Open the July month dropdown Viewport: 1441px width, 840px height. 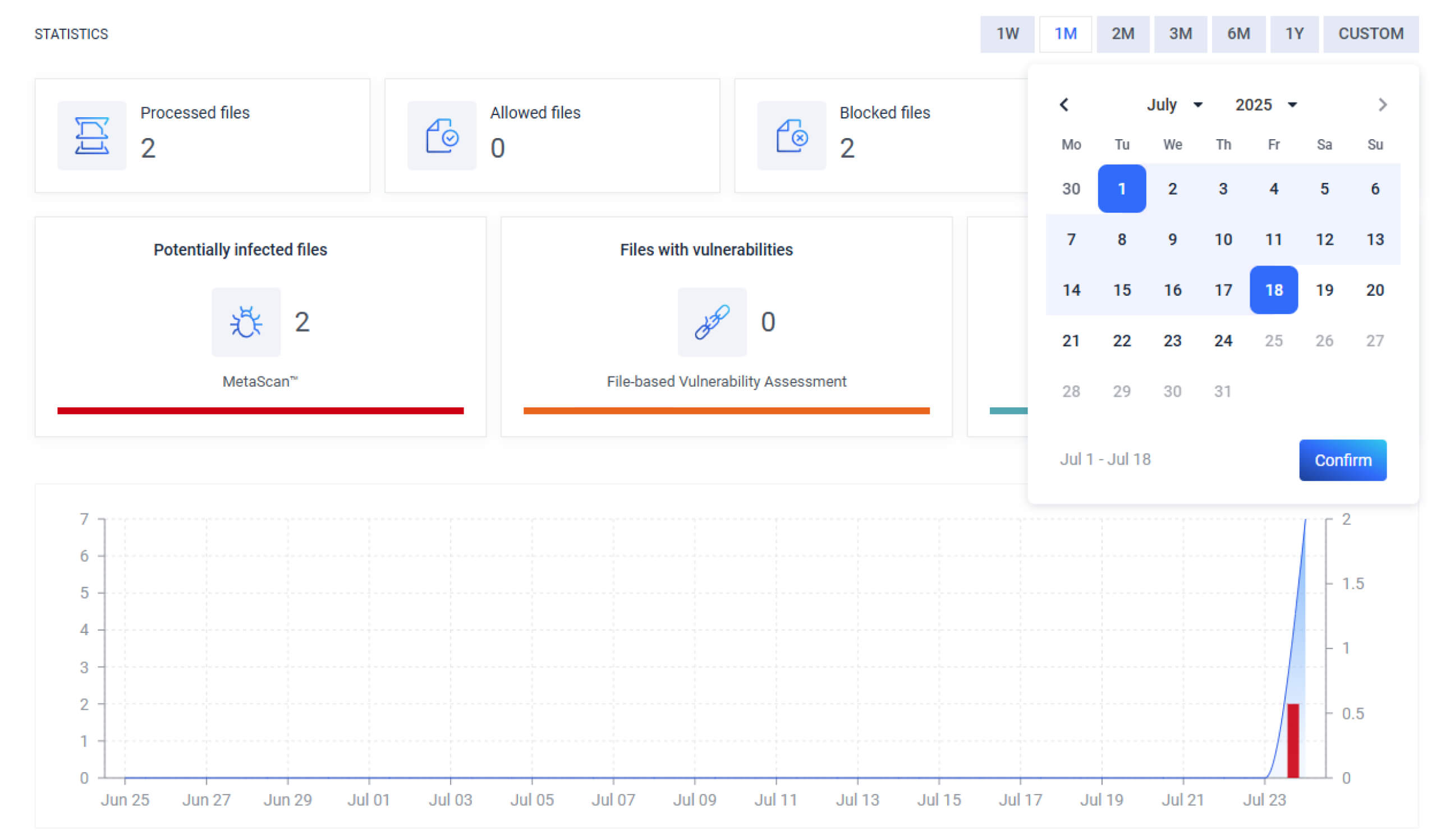coord(1173,104)
